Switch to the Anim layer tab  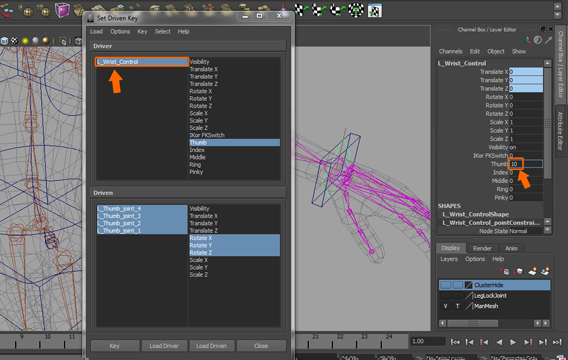click(511, 248)
